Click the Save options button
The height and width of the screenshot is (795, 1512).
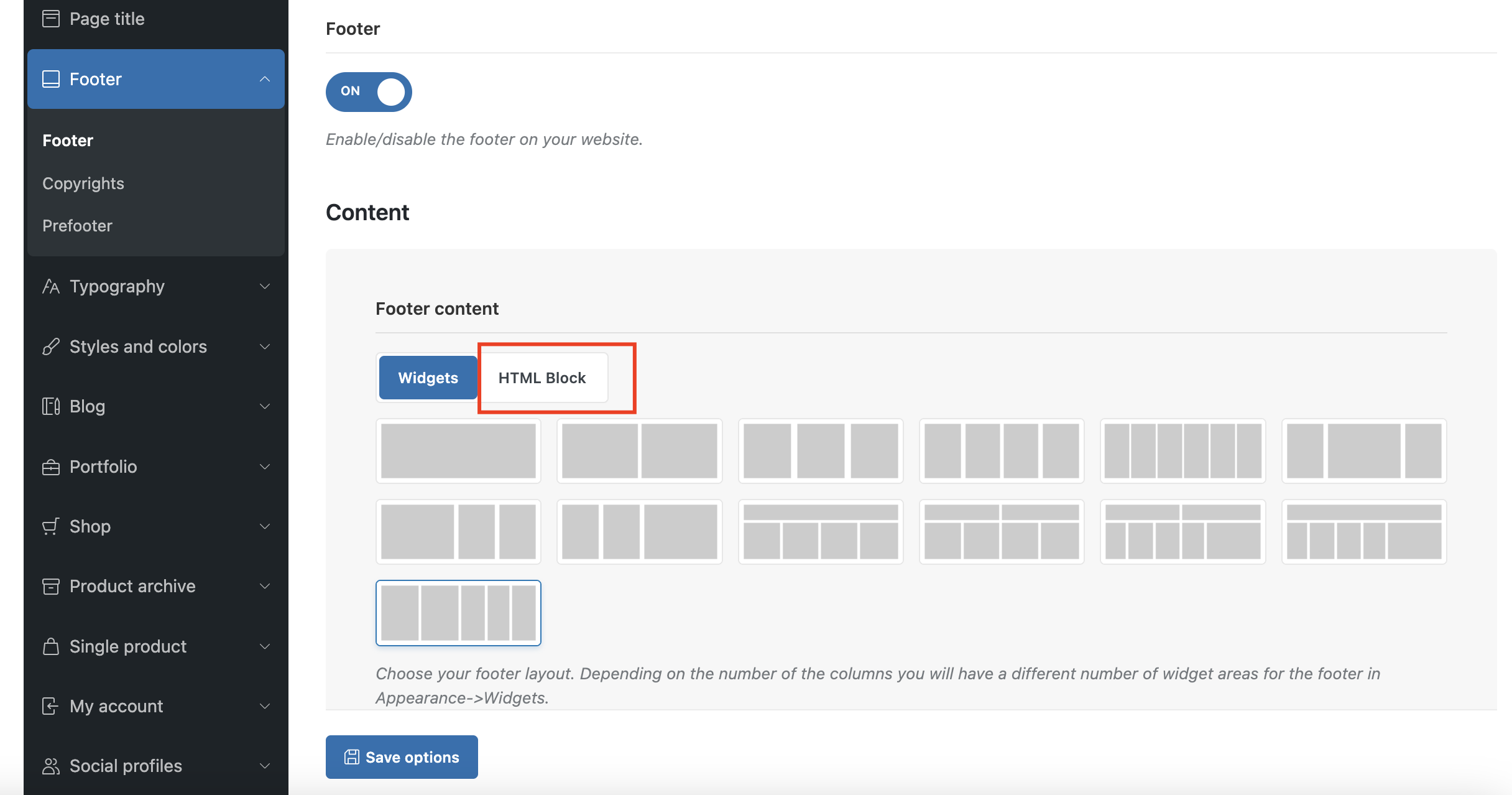tap(402, 757)
